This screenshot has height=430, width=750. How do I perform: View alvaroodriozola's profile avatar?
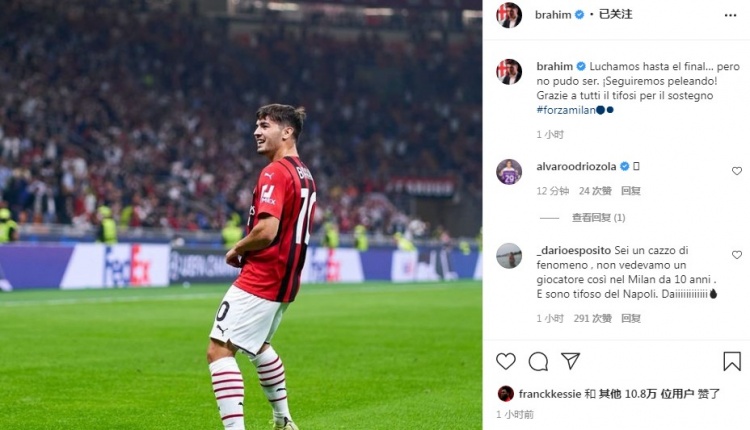coord(509,171)
